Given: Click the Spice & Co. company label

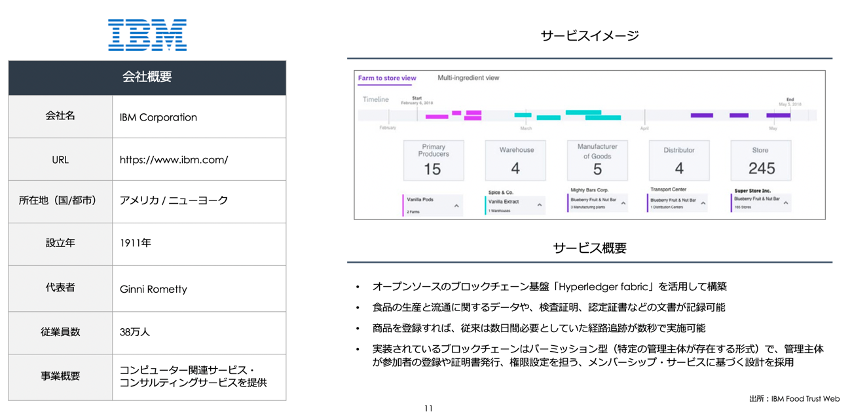Looking at the screenshot, I should 500,192.
